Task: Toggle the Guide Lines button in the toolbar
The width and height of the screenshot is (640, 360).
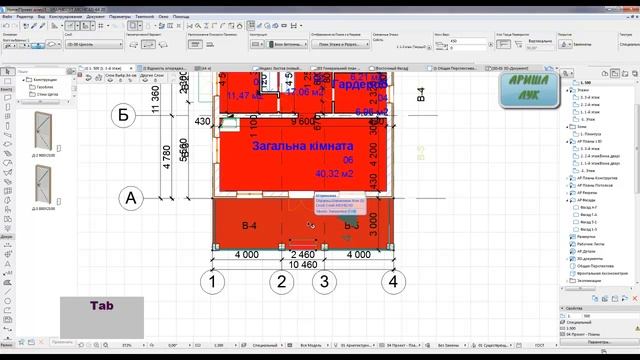Action: (69, 26)
